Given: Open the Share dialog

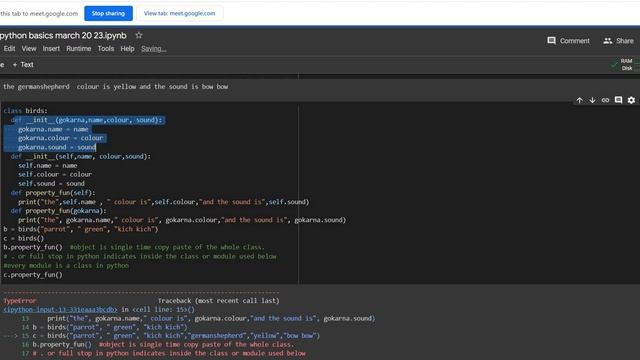Looking at the screenshot, I should (x=618, y=41).
